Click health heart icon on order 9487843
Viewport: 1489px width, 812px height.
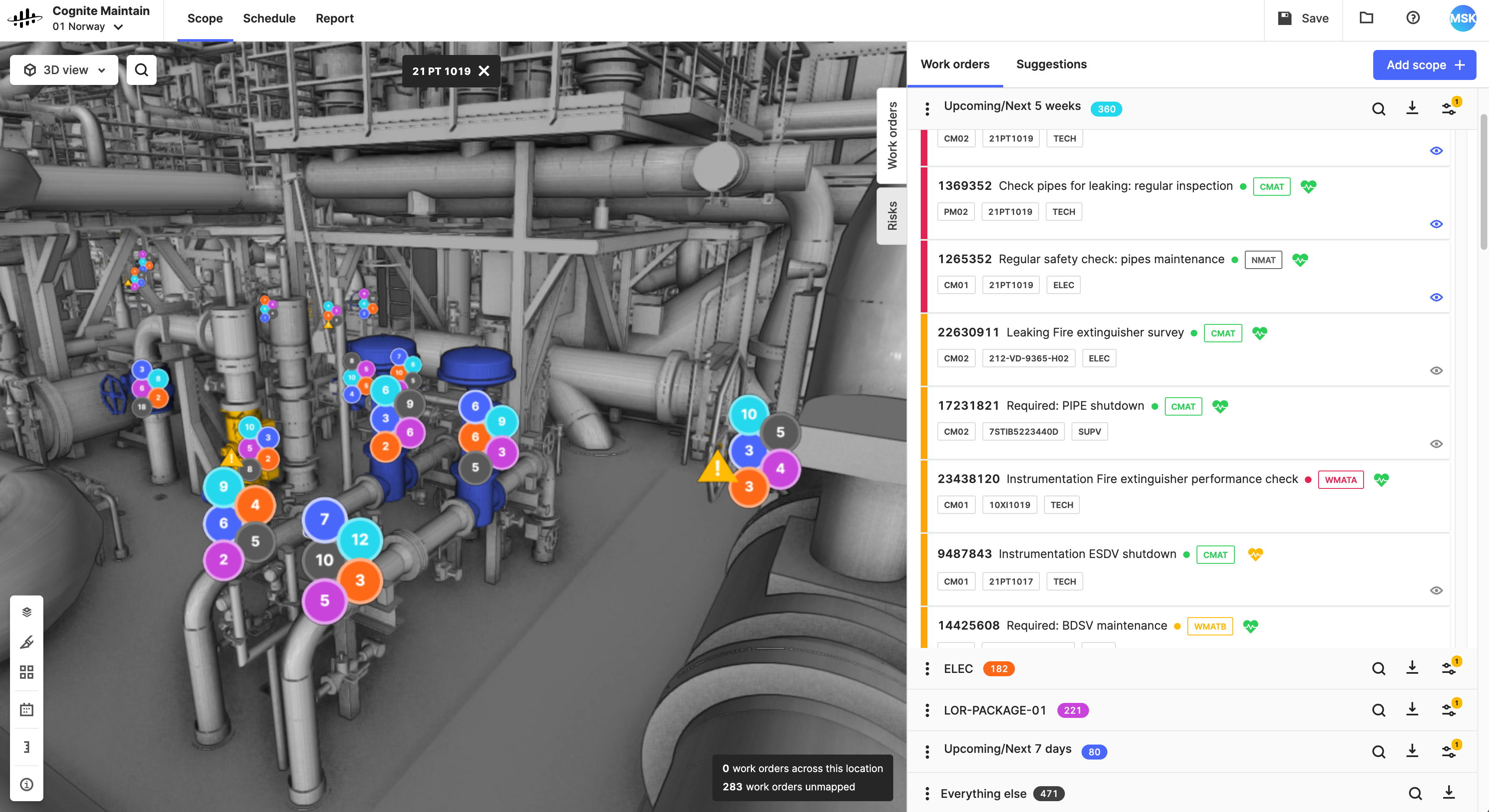point(1255,554)
